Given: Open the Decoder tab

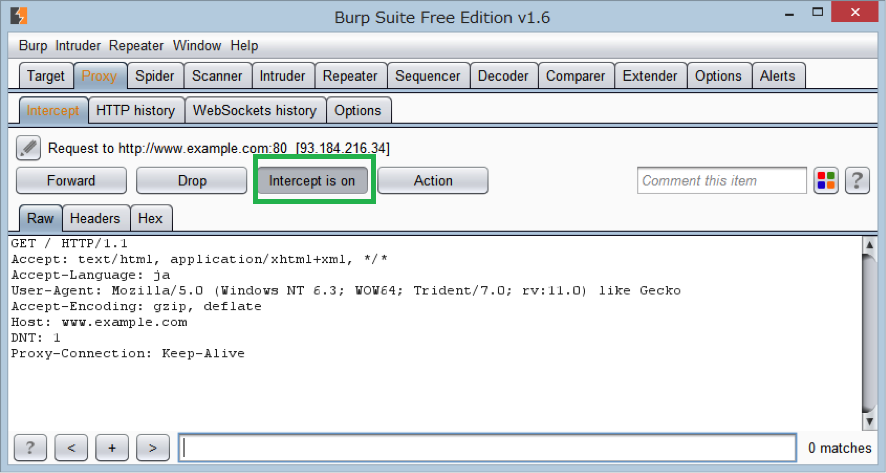Looking at the screenshot, I should tap(503, 76).
